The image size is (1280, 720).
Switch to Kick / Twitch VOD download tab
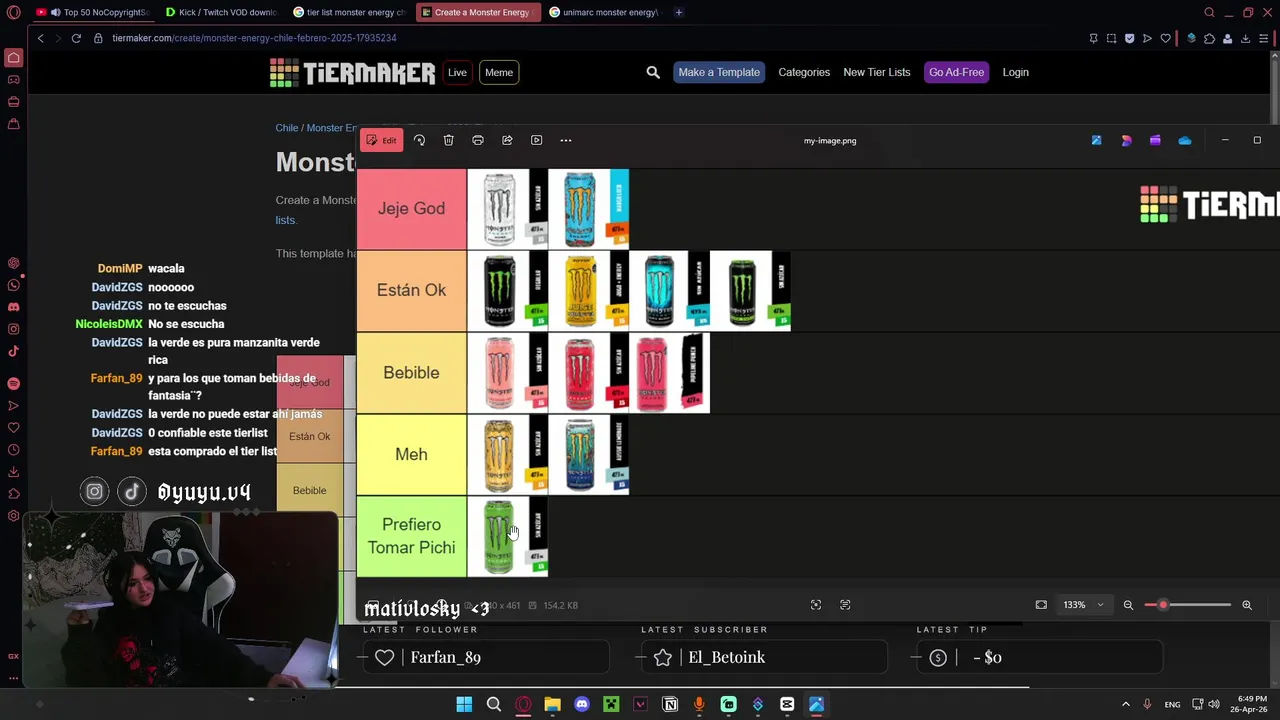221,12
